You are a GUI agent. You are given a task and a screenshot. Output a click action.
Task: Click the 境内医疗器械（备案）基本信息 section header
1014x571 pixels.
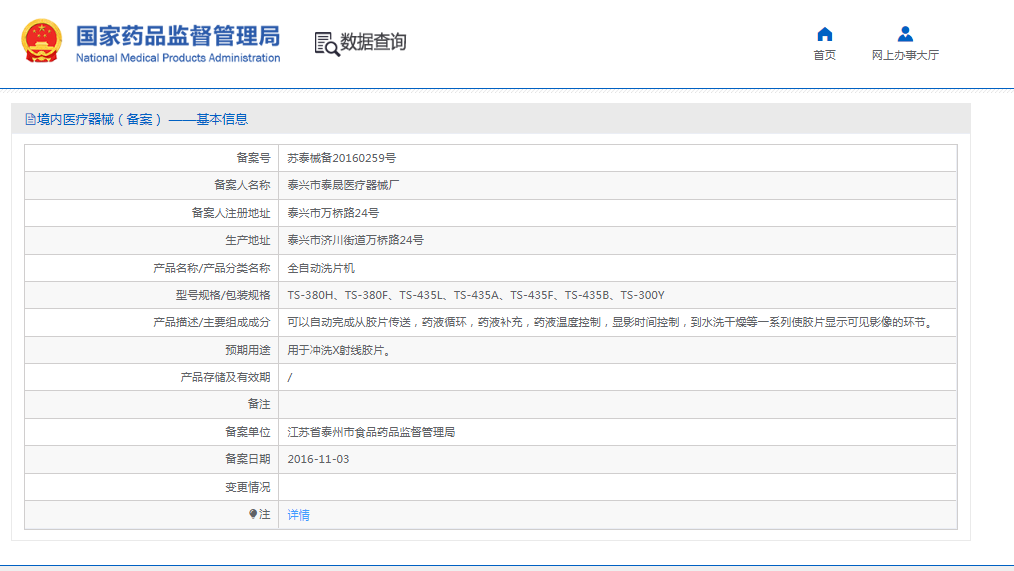[142, 119]
